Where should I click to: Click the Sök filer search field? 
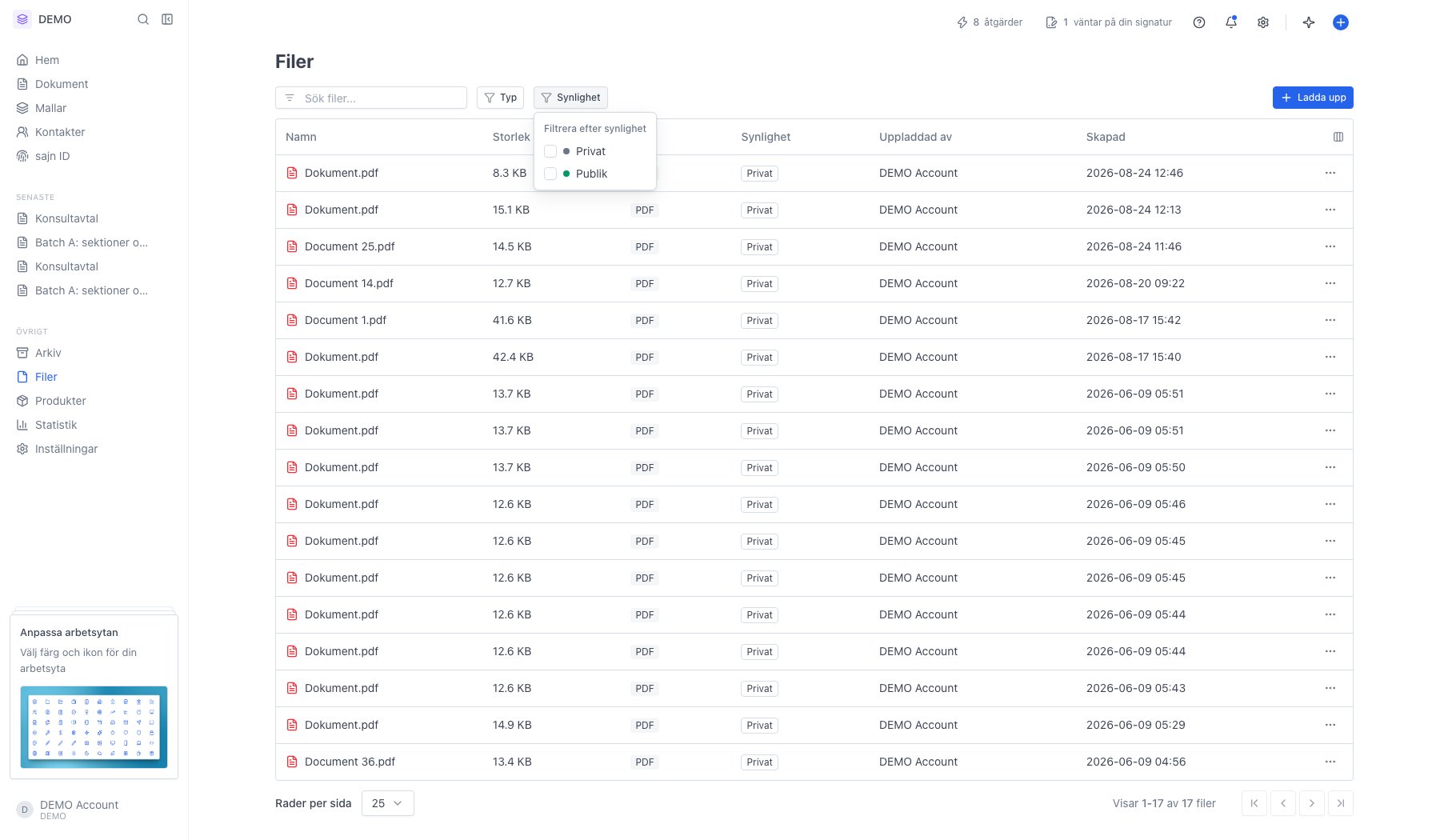(x=371, y=98)
